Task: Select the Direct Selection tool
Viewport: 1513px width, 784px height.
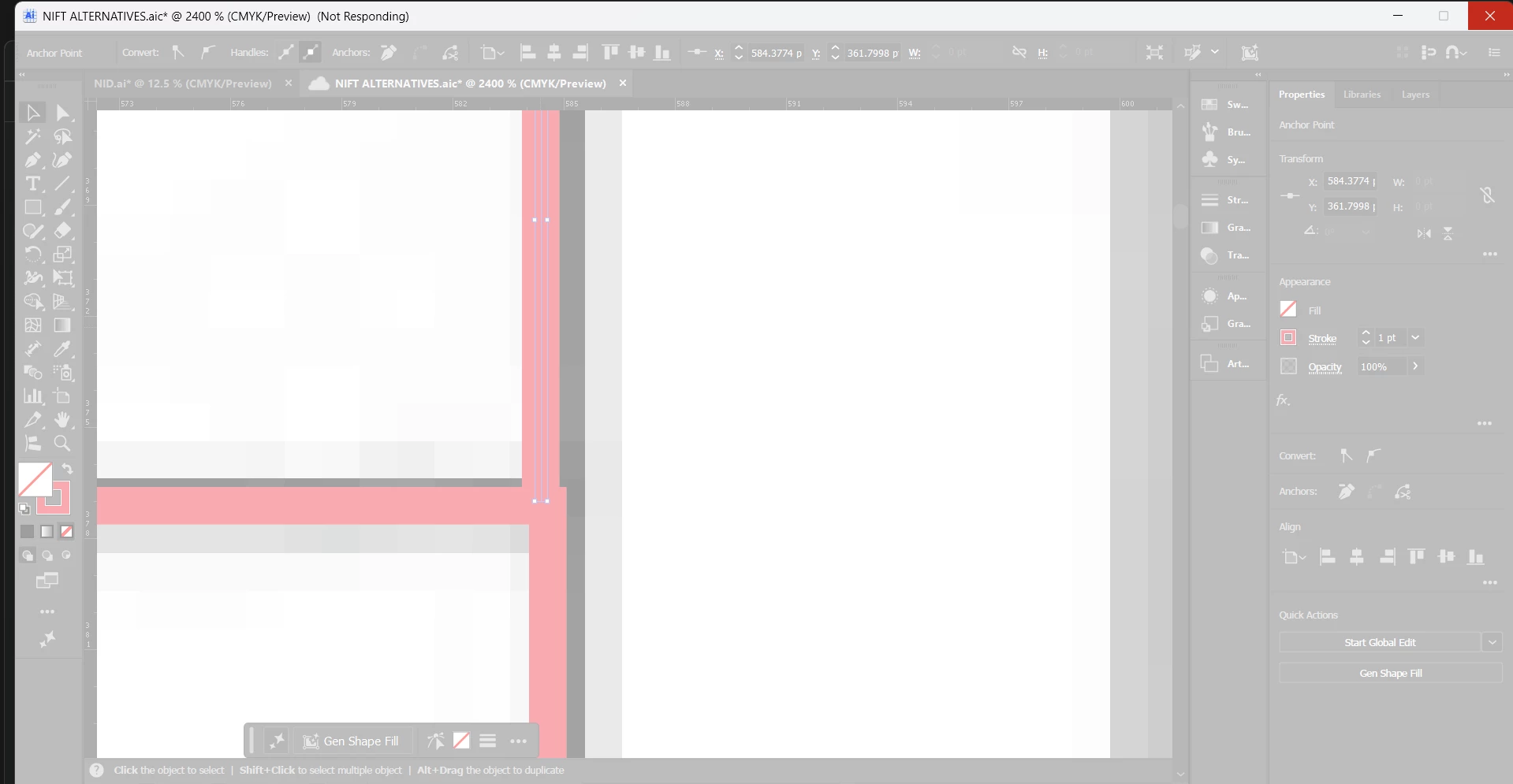Action: [63, 113]
